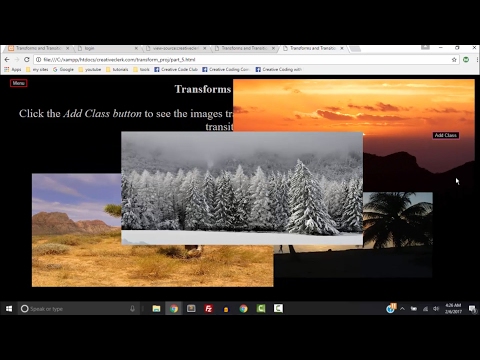Close the view-source tab
Screen dimensions: 480x360
(x=205, y=48)
